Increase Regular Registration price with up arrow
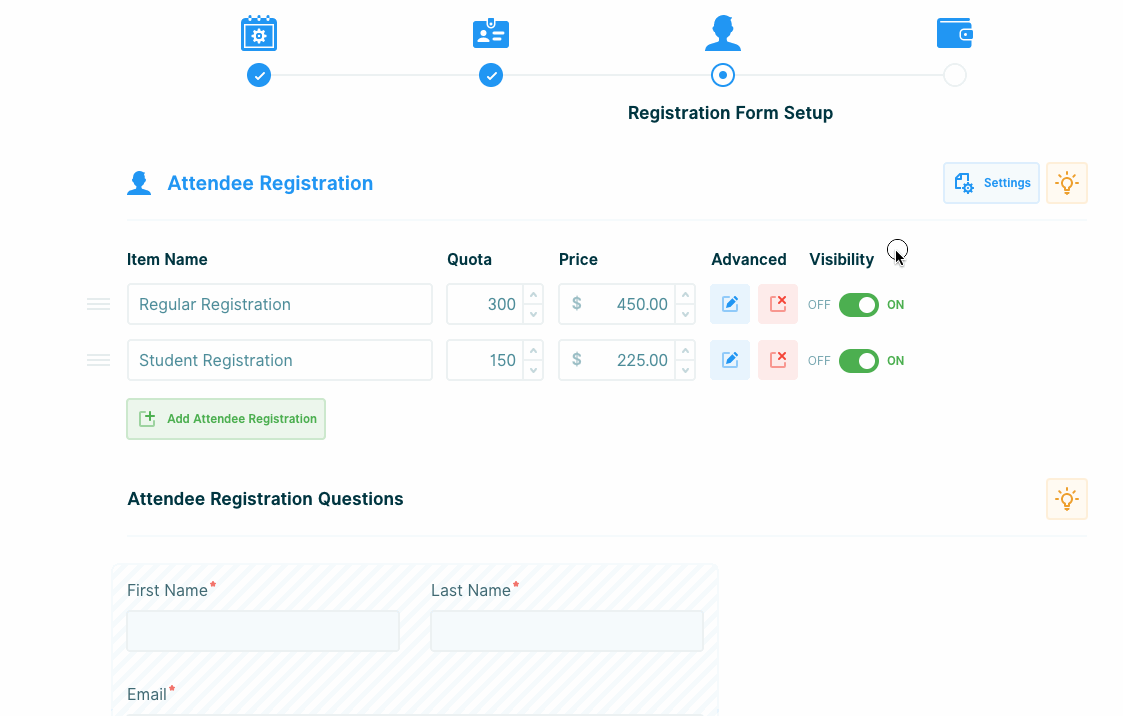This screenshot has width=1123, height=716. point(685,295)
